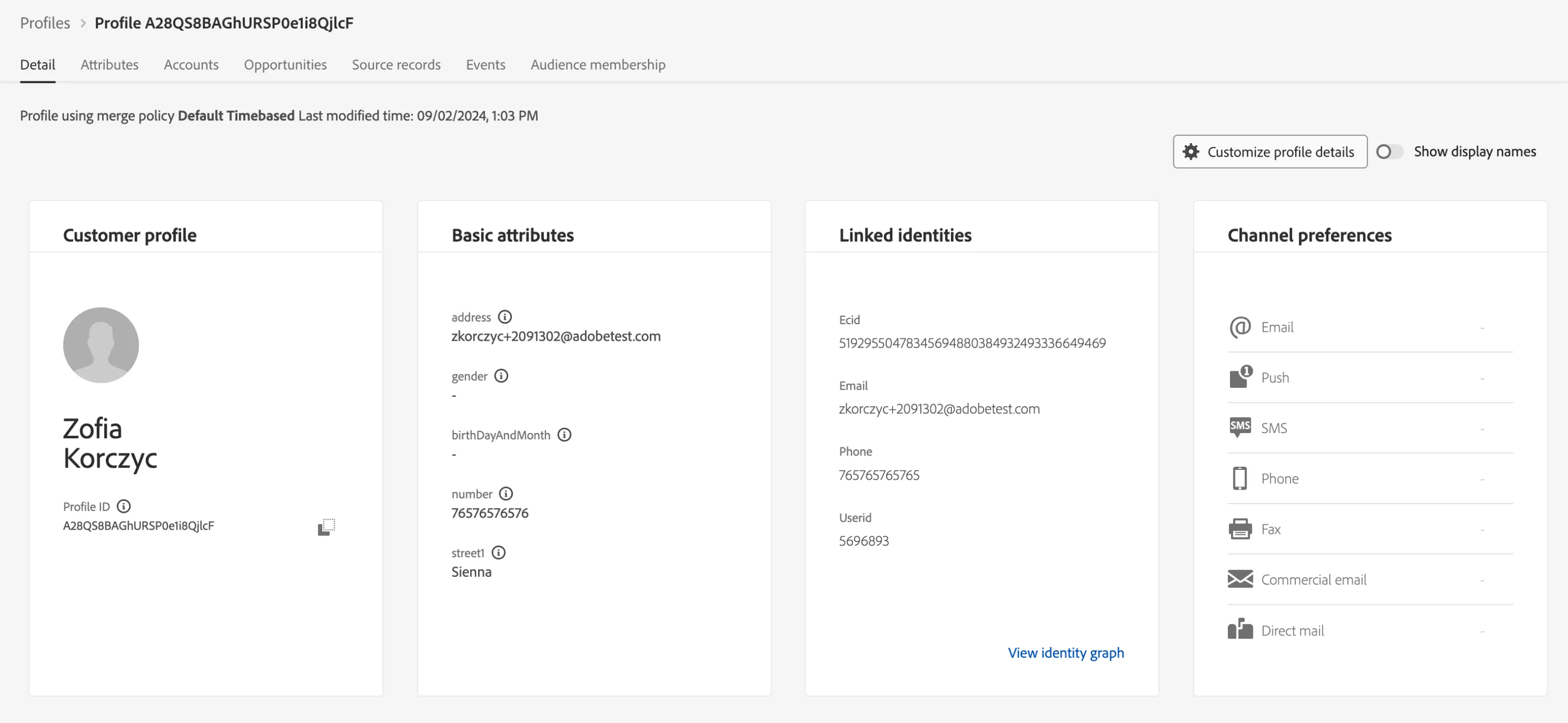
Task: Open the Source records tab
Action: (396, 64)
